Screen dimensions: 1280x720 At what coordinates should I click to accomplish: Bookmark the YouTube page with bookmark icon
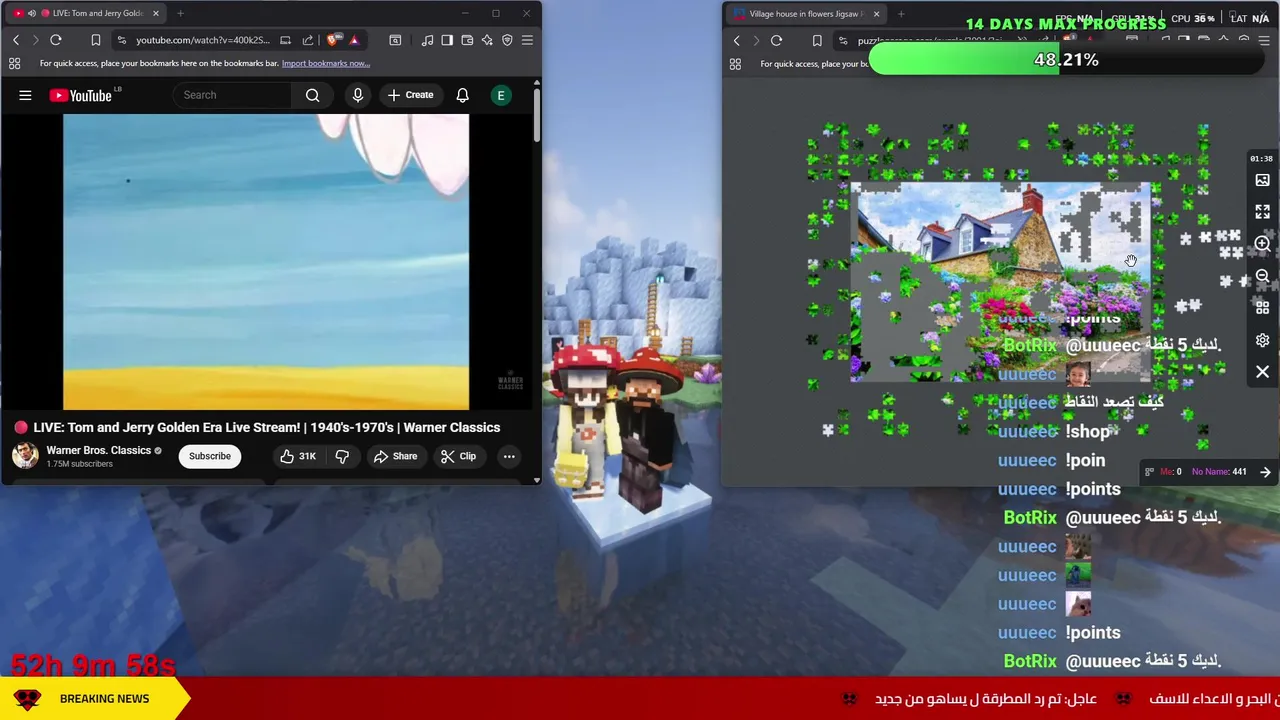(x=96, y=40)
